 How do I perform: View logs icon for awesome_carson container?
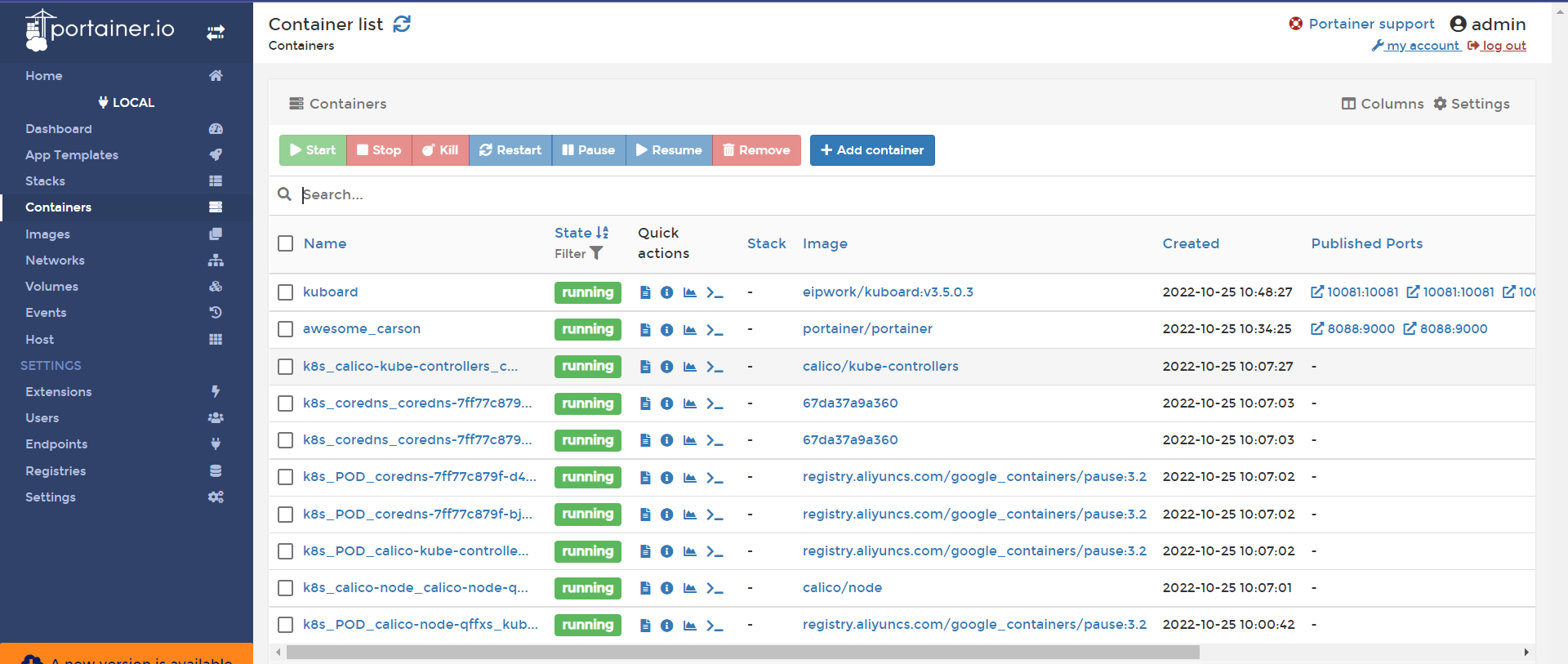[x=645, y=329]
